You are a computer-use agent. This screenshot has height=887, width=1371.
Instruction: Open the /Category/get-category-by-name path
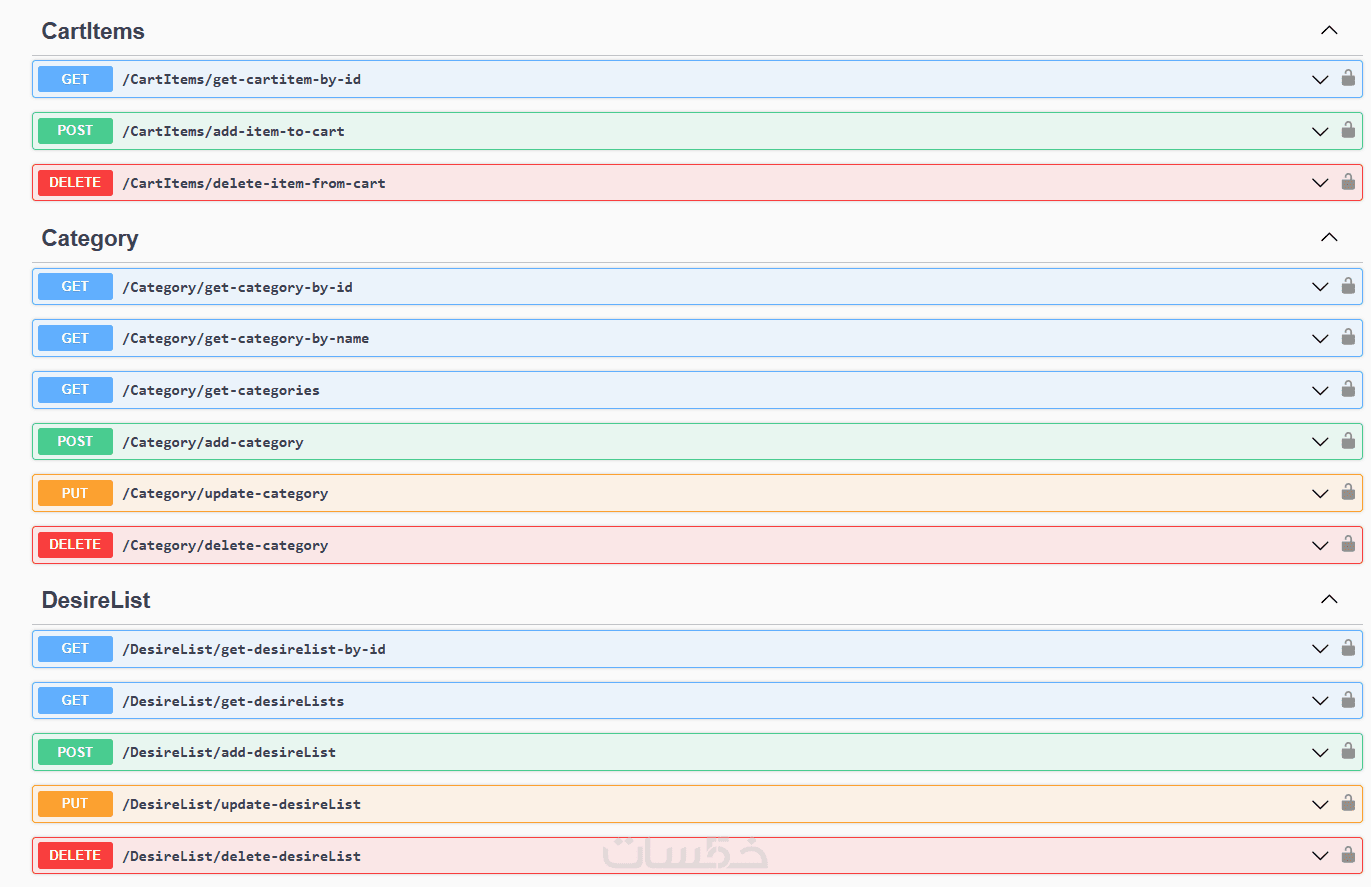(x=246, y=339)
